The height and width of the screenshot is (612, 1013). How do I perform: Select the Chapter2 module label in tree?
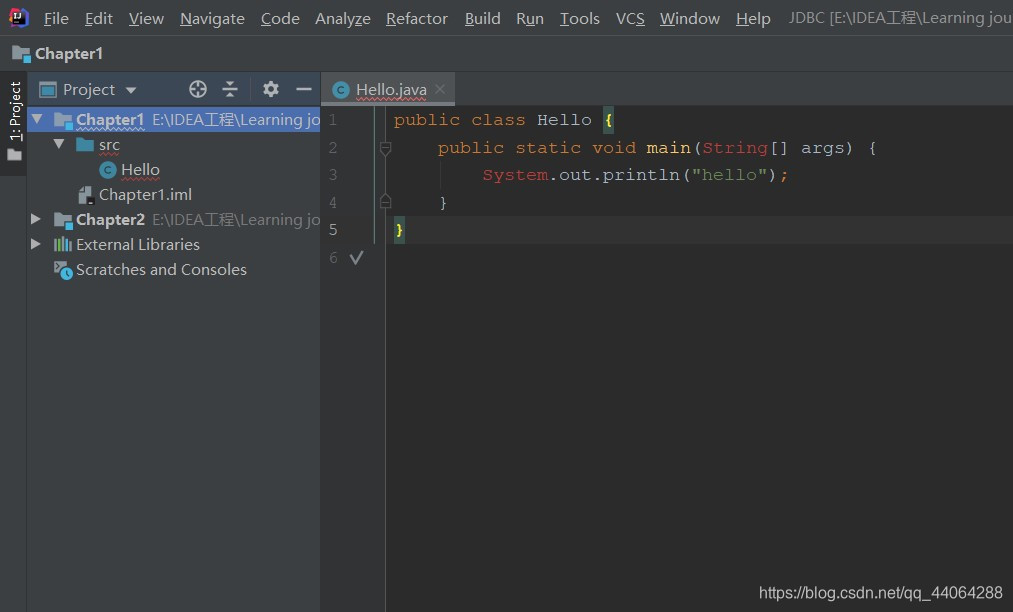pyautogui.click(x=110, y=220)
